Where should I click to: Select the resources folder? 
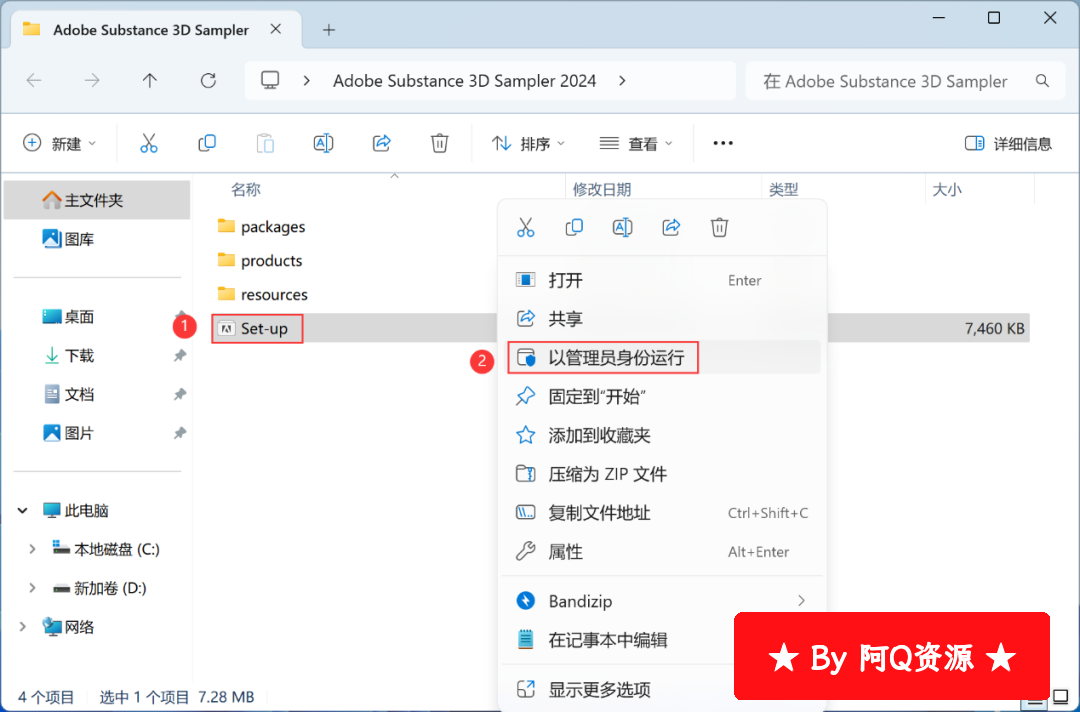coord(262,294)
